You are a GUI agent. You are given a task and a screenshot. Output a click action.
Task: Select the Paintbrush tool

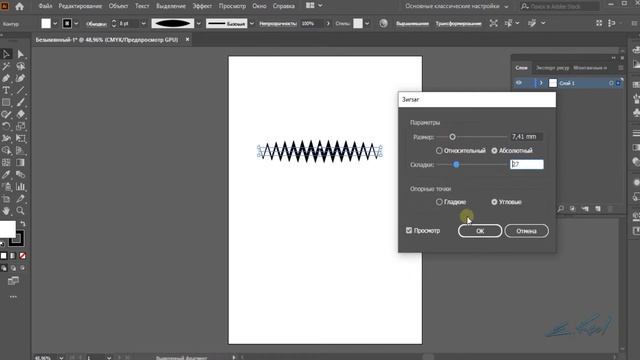tap(20, 102)
